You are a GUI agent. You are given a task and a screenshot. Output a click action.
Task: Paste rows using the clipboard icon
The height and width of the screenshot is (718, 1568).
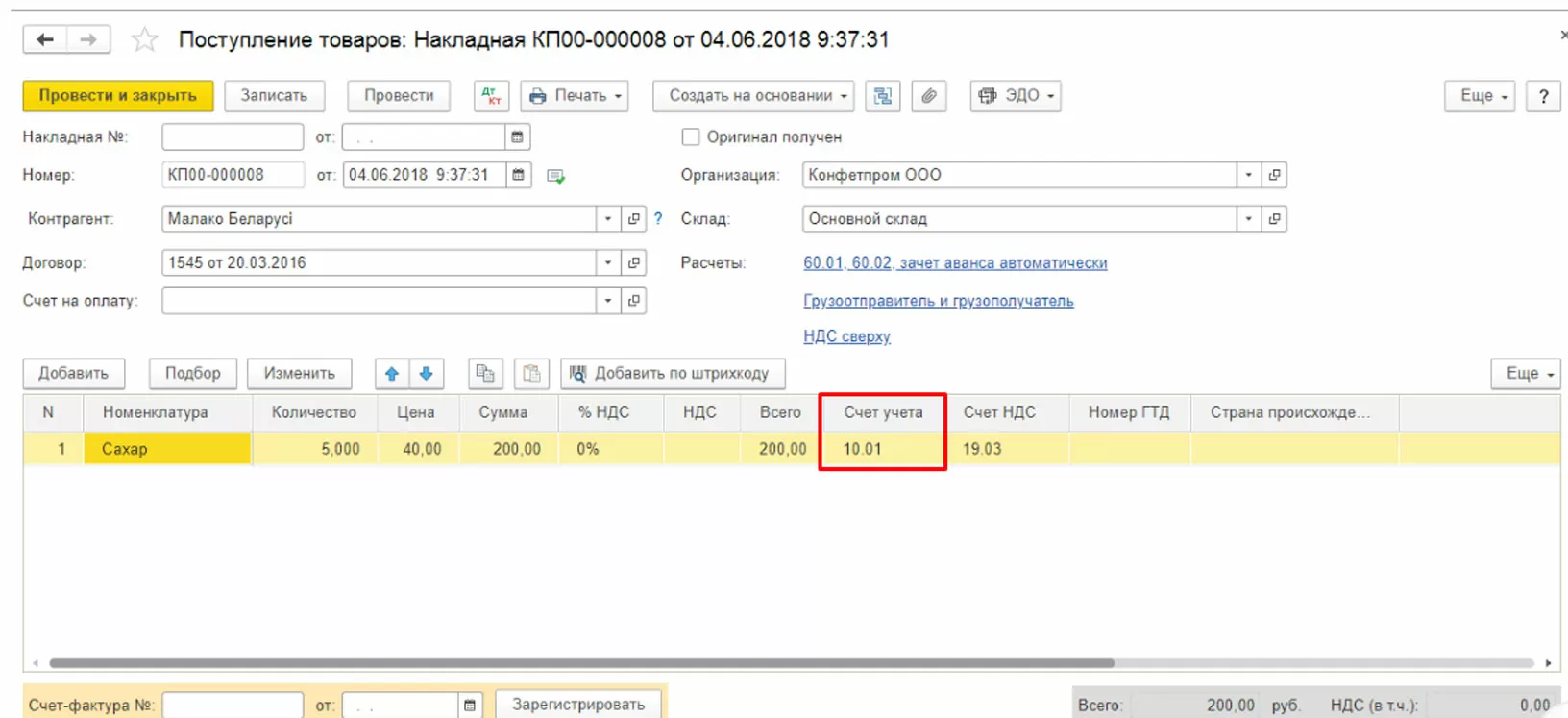pos(531,374)
